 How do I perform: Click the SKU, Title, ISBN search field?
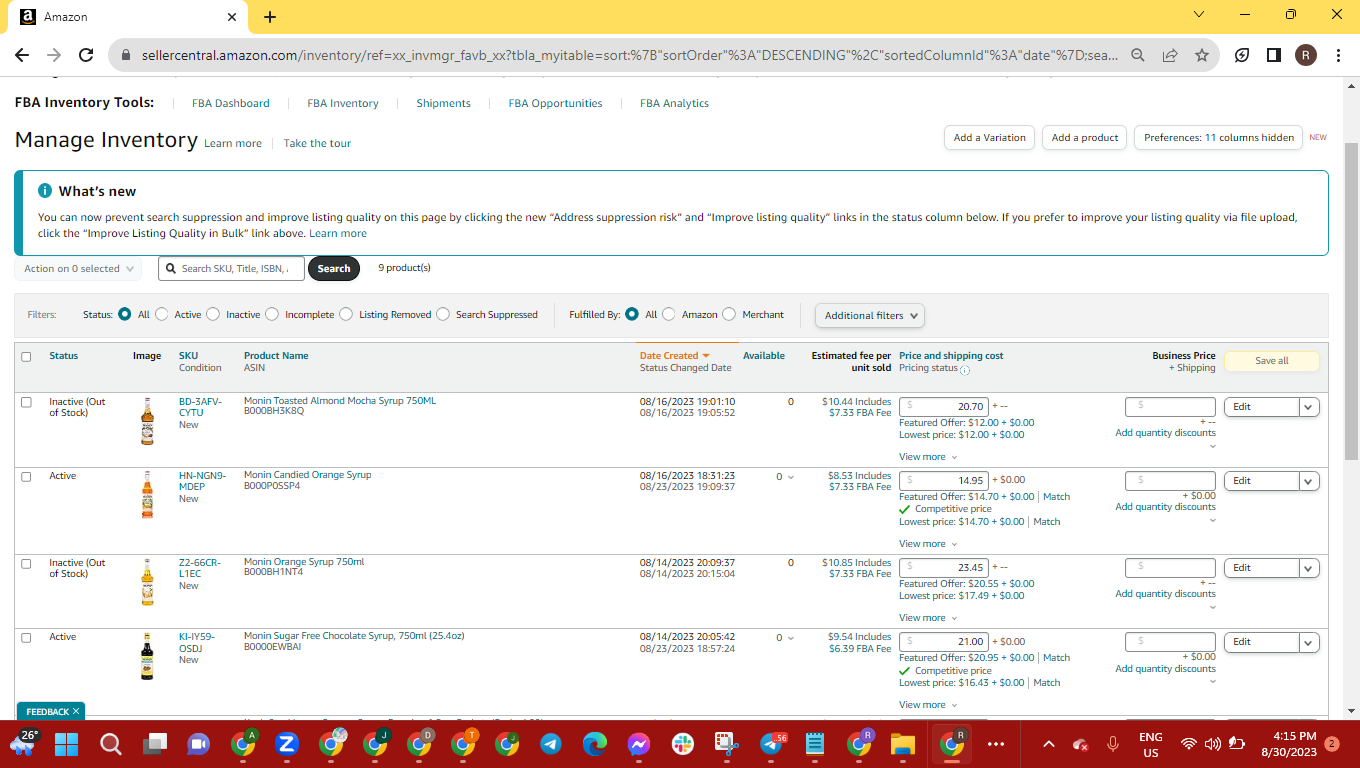point(231,268)
